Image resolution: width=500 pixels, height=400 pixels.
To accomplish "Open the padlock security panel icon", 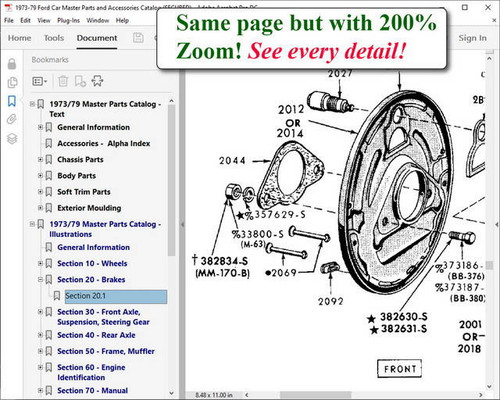I will click(x=12, y=64).
